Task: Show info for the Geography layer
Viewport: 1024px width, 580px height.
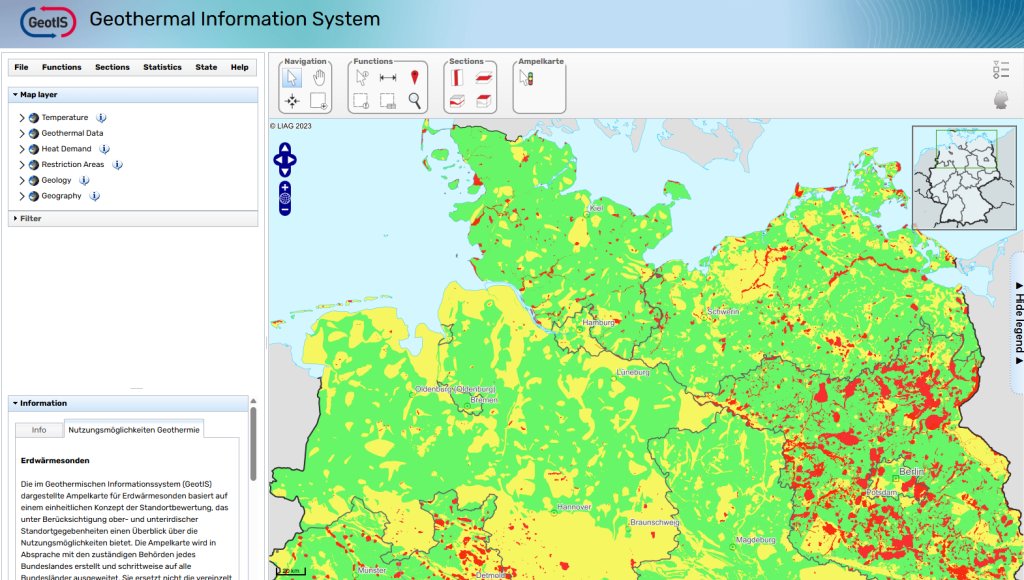Action: pos(94,195)
